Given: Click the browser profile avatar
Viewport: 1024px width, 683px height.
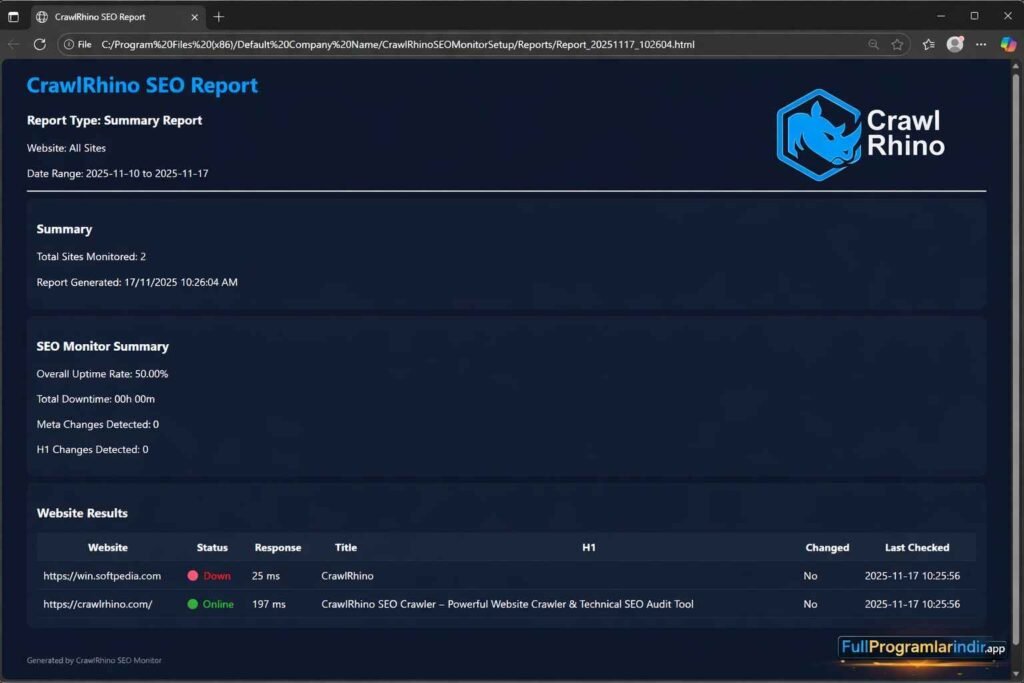Looking at the screenshot, I should pos(954,44).
